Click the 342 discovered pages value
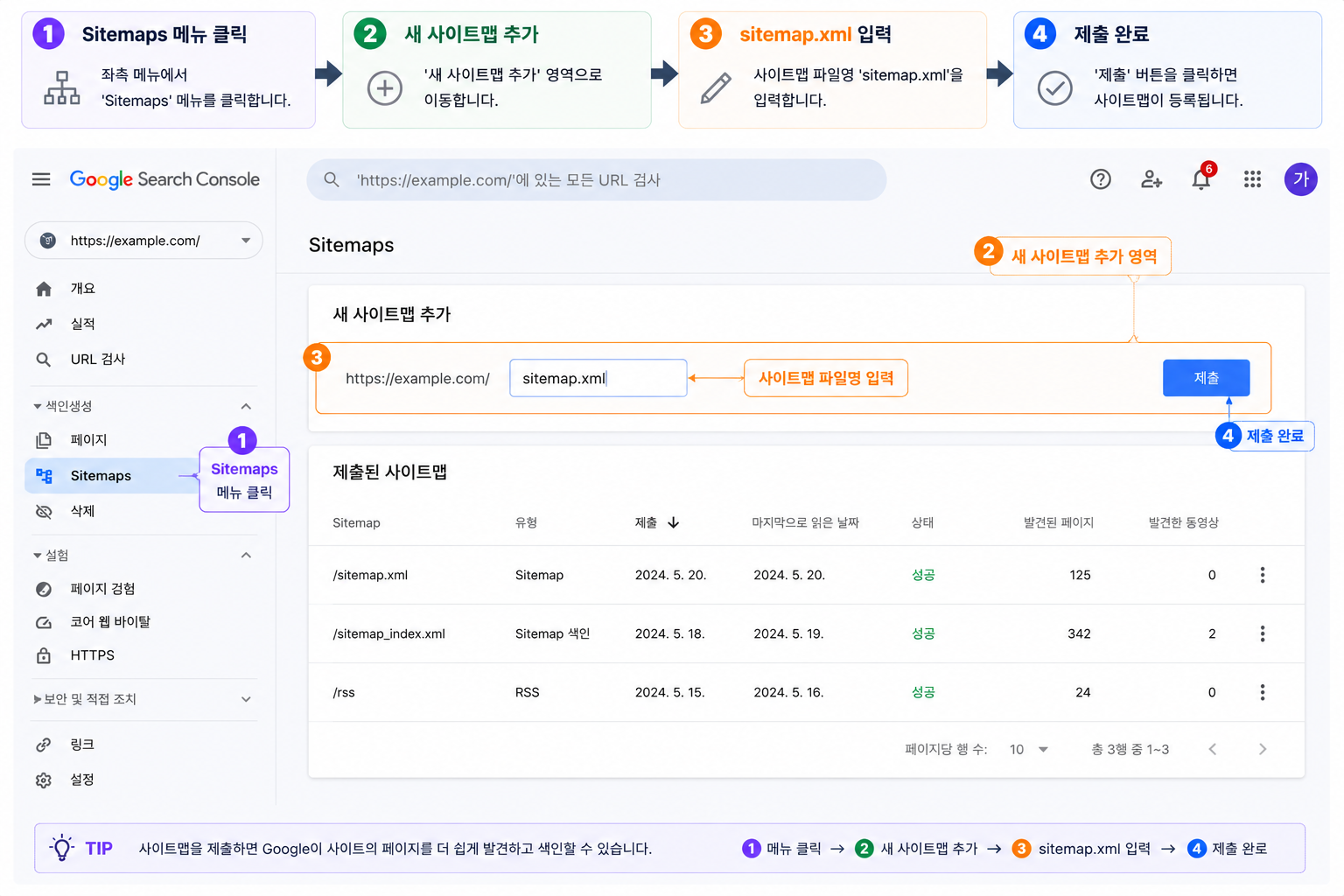Viewport: 1344px width, 896px height. (x=1079, y=633)
